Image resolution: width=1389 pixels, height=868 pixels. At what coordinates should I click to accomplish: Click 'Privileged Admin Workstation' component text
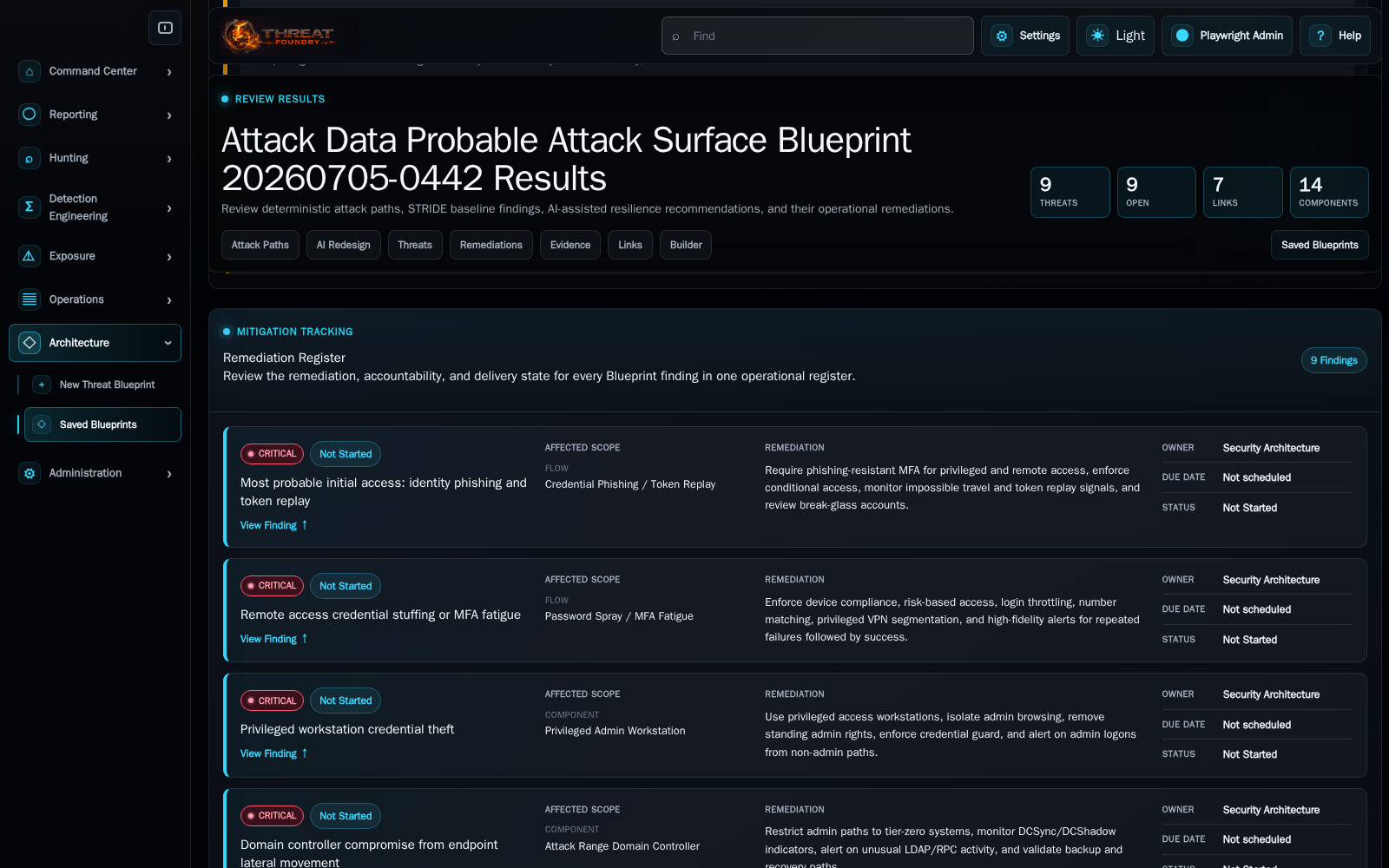point(615,731)
